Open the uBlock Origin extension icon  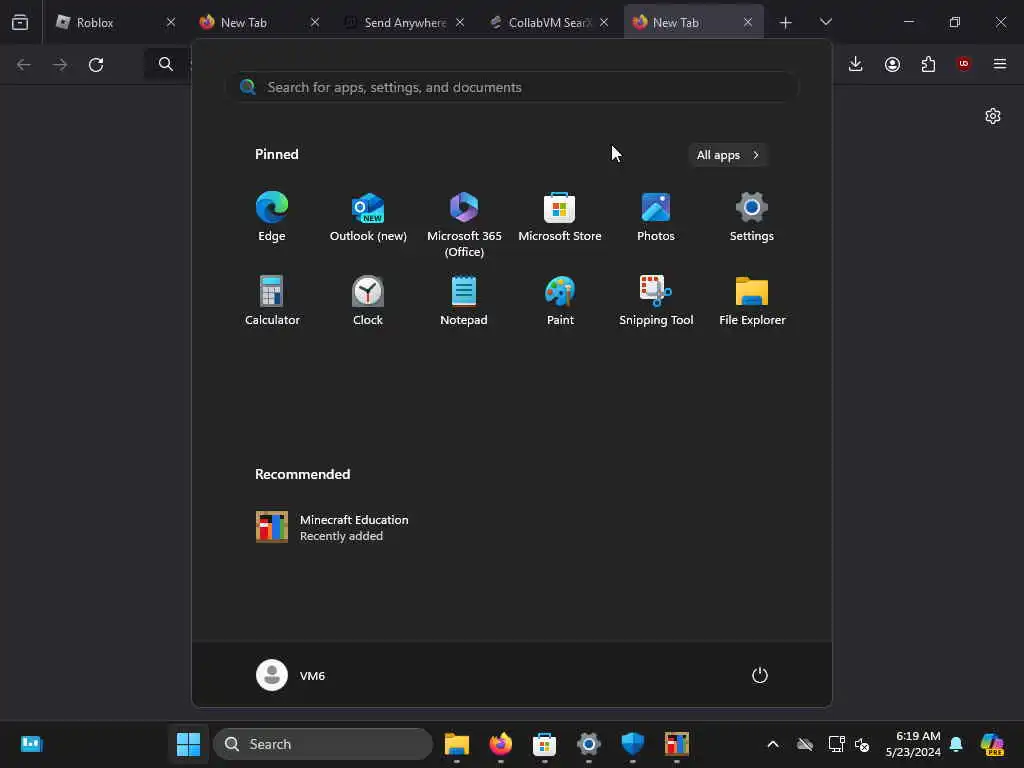964,64
